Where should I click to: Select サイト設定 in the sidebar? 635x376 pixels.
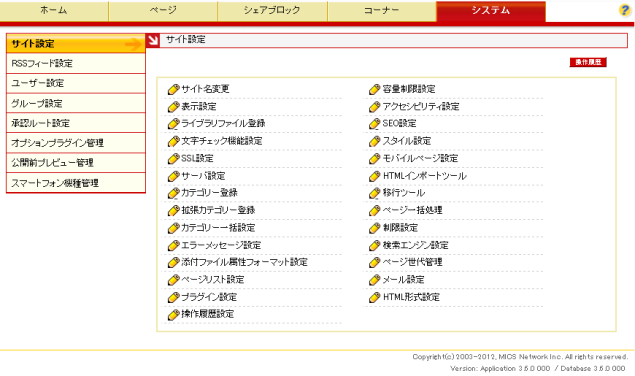[76, 44]
